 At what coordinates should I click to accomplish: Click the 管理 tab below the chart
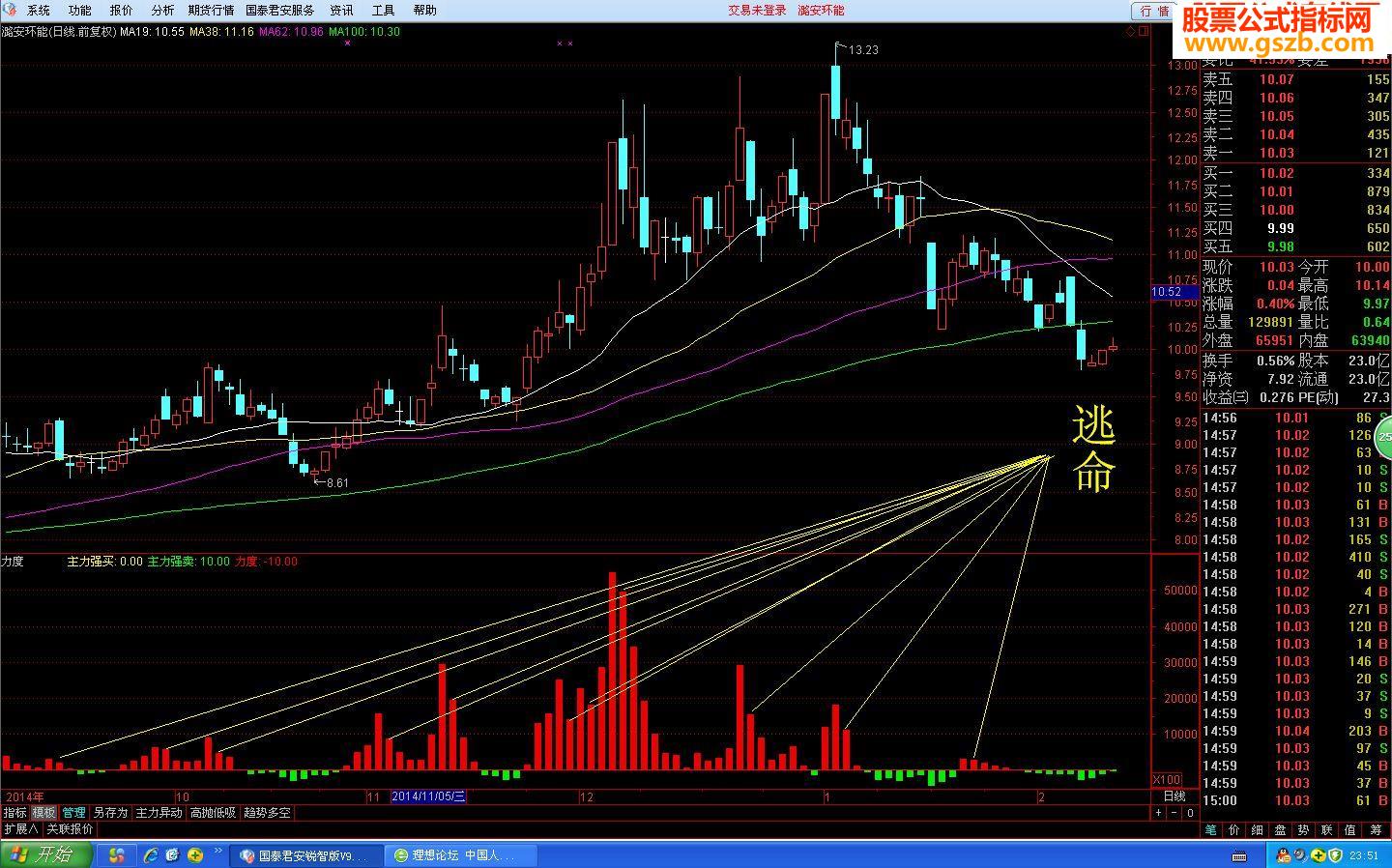click(x=73, y=813)
